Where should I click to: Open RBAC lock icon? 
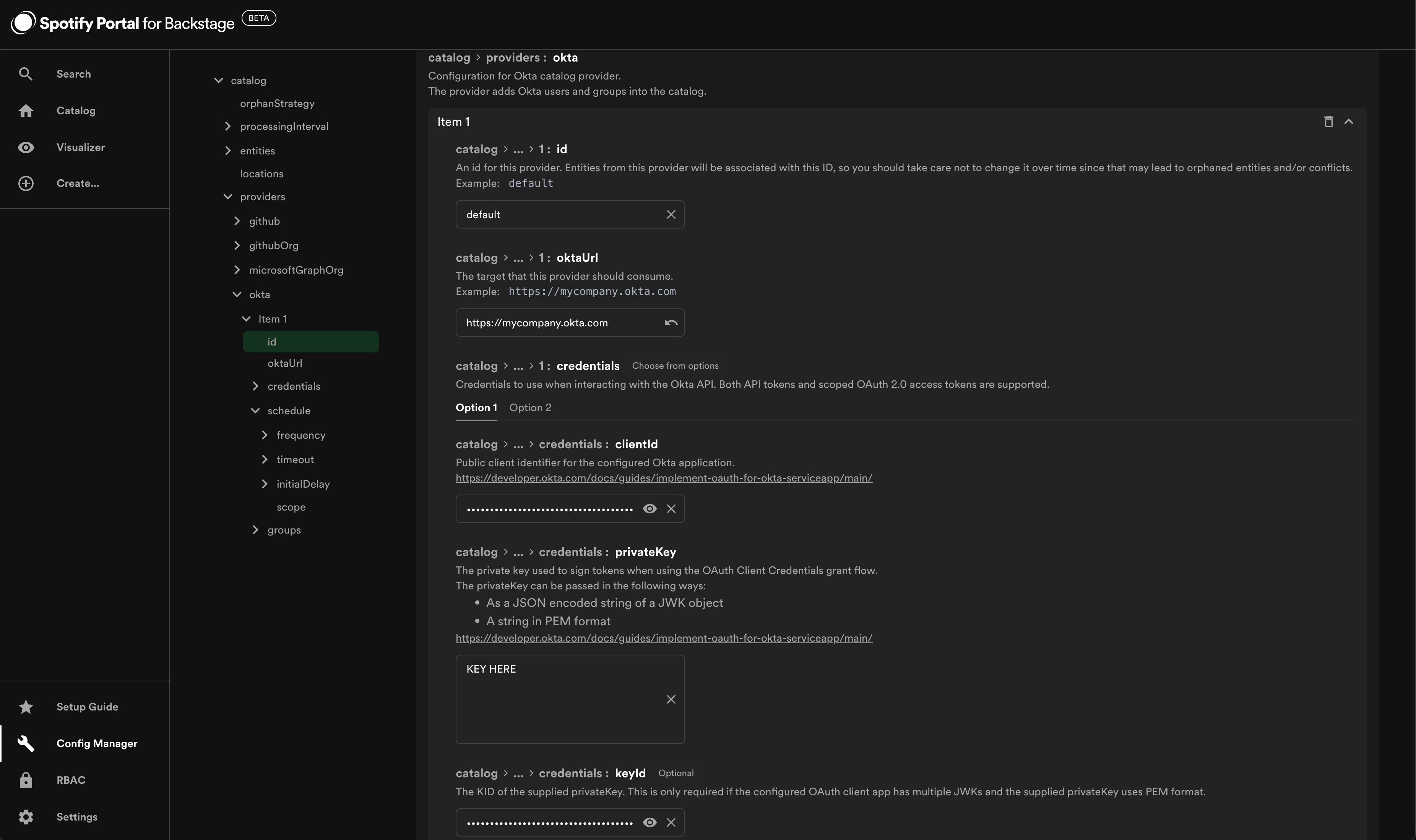click(26, 780)
